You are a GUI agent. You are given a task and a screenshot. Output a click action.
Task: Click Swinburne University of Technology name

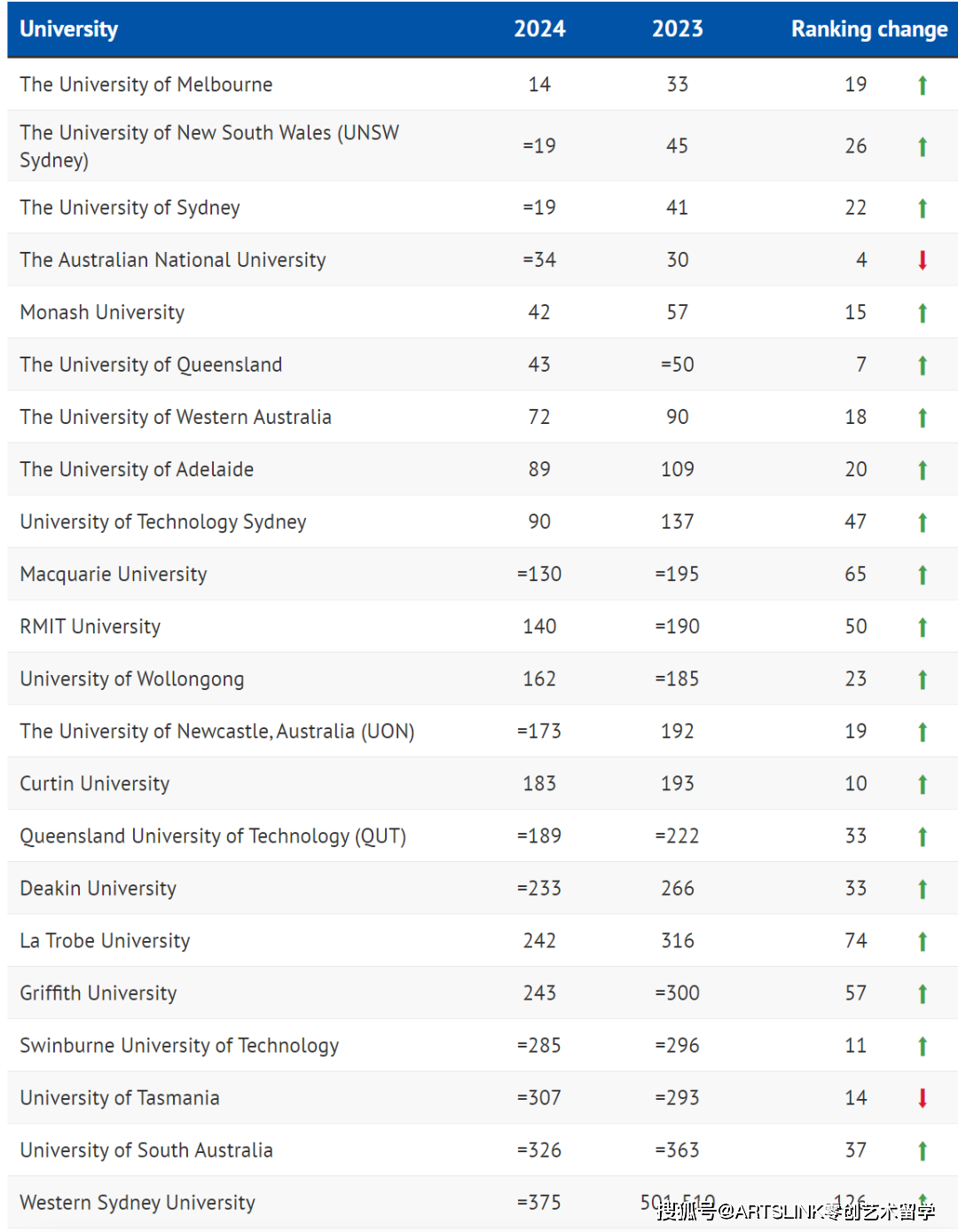coord(179,1046)
